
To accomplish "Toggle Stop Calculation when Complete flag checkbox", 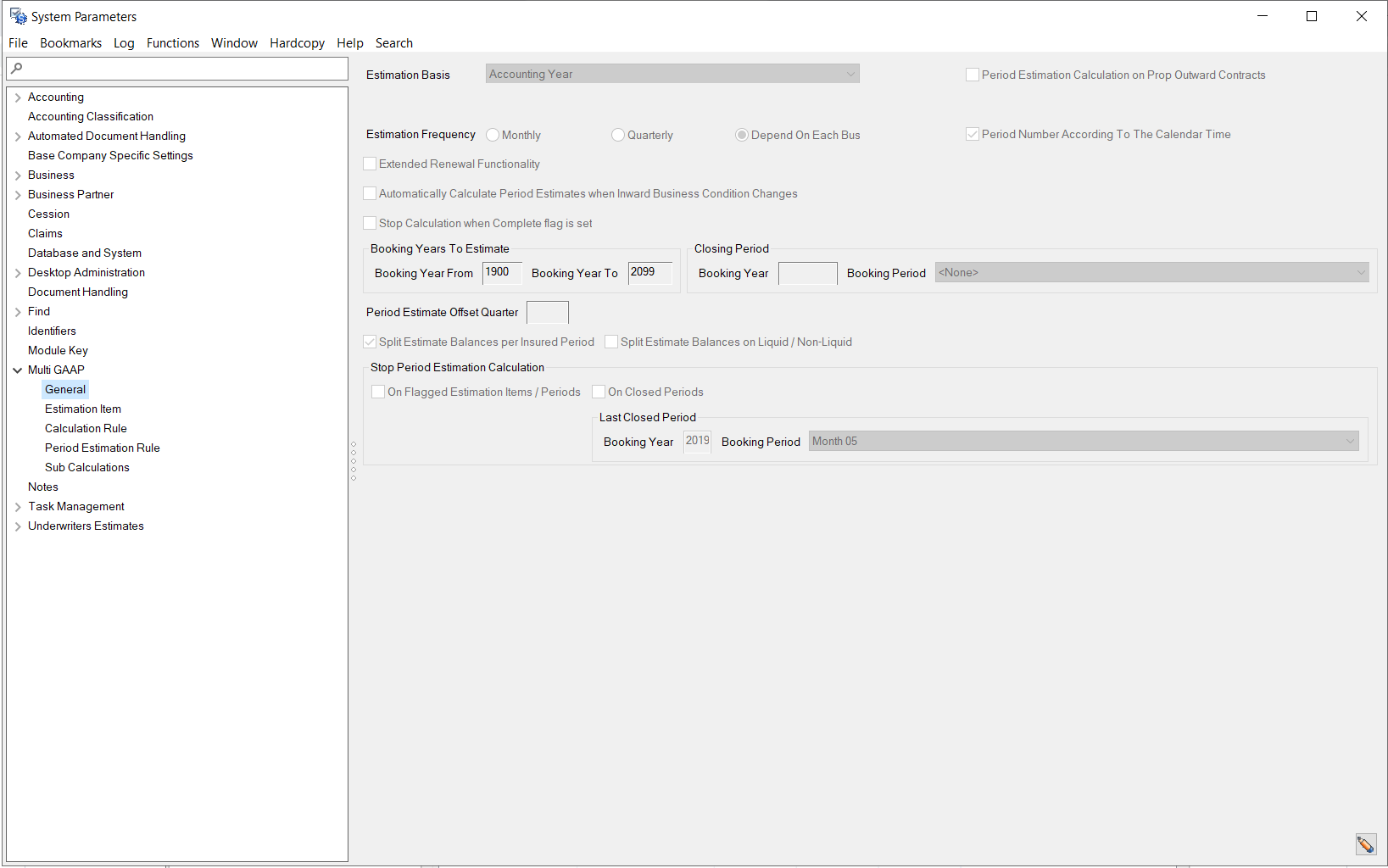I will (370, 224).
